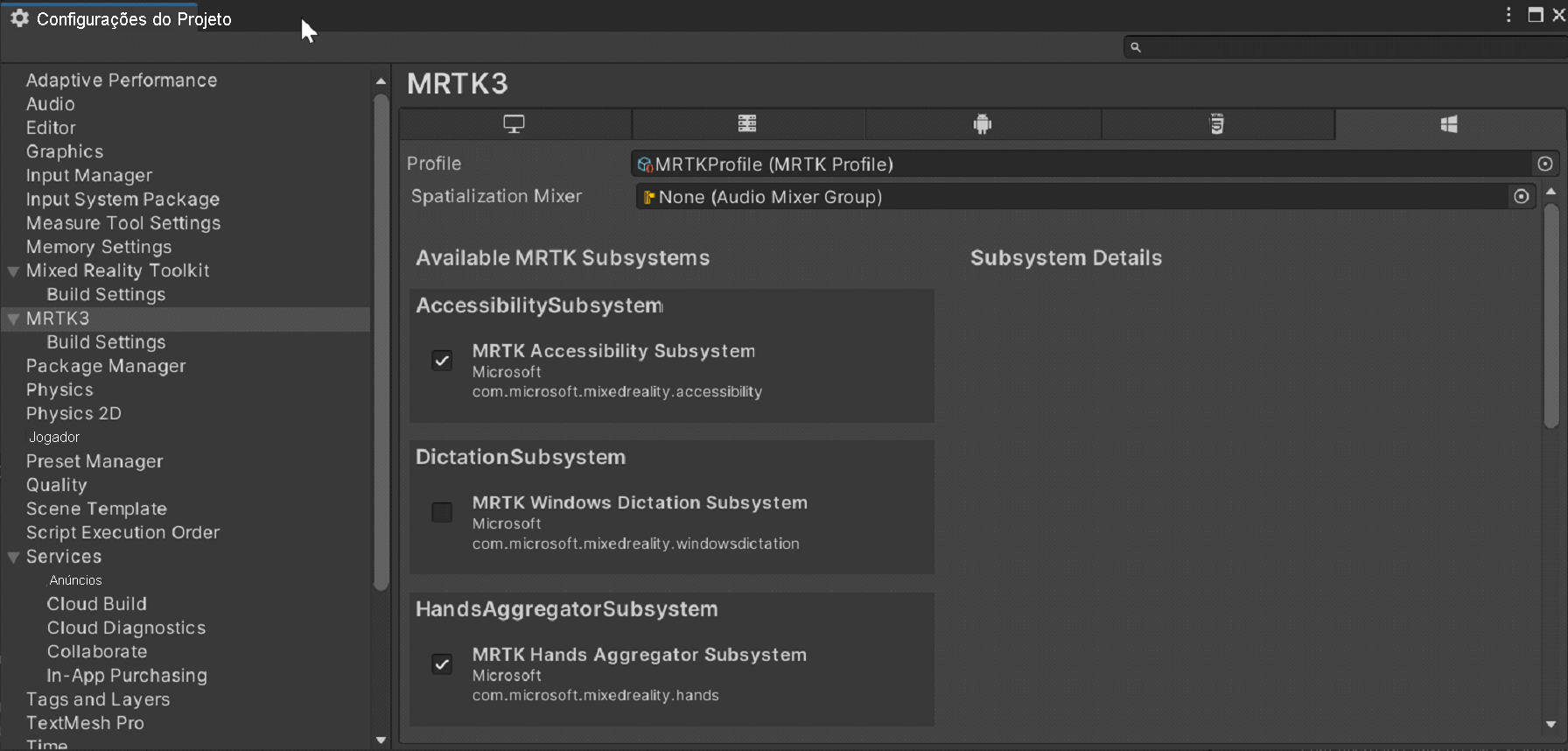Select the Physics settings category
The width and height of the screenshot is (1568, 751).
coord(59,390)
